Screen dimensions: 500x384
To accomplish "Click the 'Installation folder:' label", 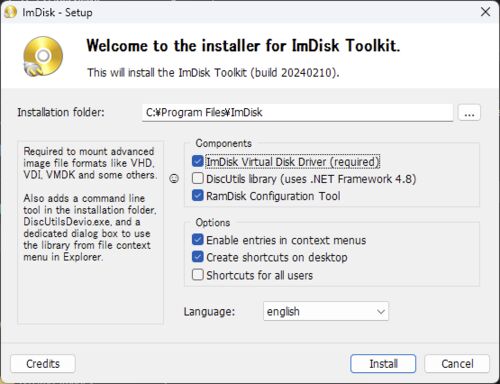I will point(61,112).
